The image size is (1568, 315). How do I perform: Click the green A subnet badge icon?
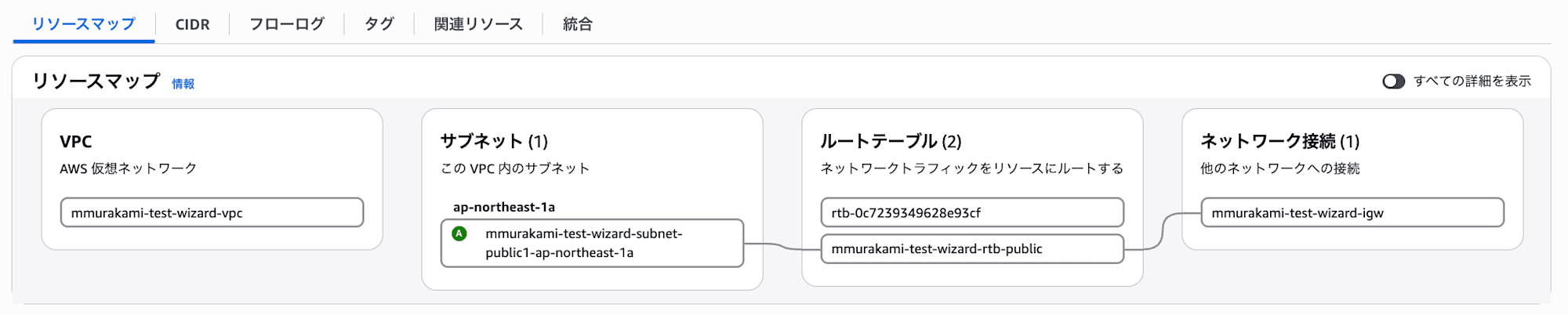point(459,234)
